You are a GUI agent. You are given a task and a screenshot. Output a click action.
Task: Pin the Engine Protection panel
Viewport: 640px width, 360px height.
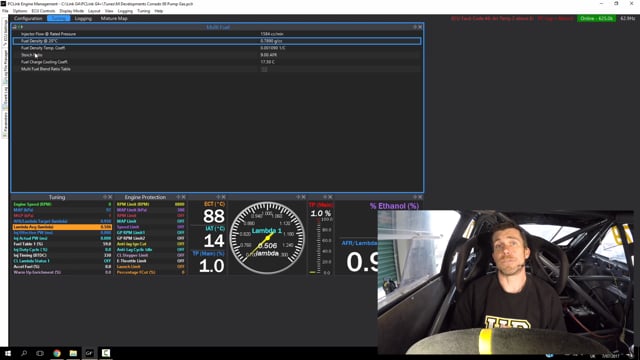(x=178, y=197)
